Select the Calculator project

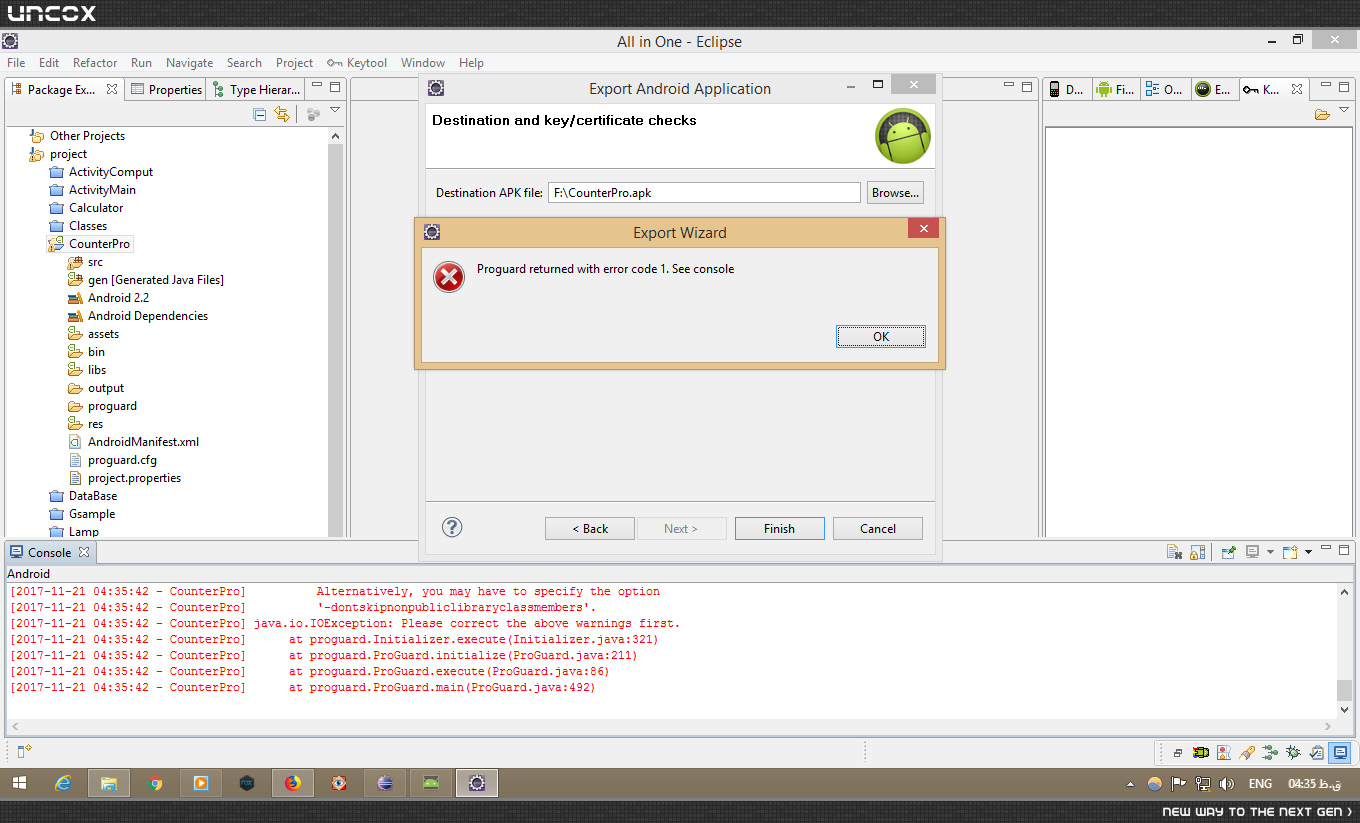tap(96, 208)
